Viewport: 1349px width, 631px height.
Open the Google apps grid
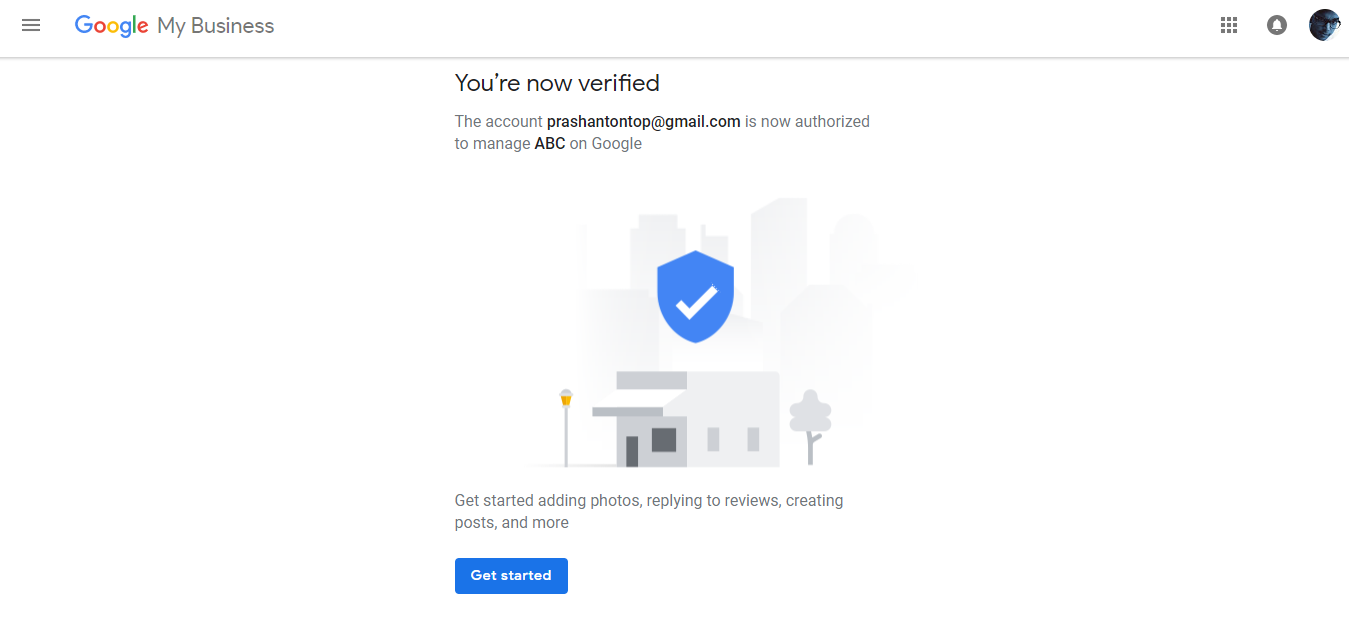coord(1229,26)
